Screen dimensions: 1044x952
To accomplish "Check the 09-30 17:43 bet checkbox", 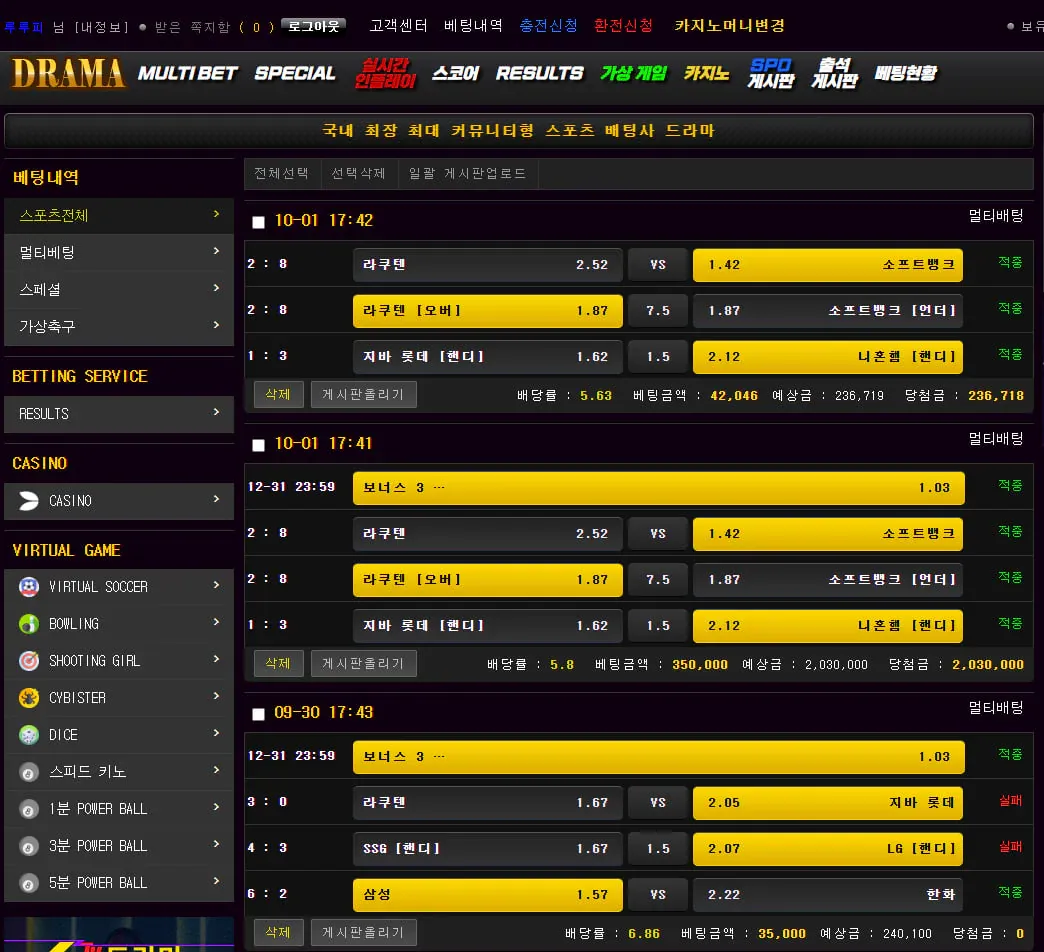I will pyautogui.click(x=258, y=714).
